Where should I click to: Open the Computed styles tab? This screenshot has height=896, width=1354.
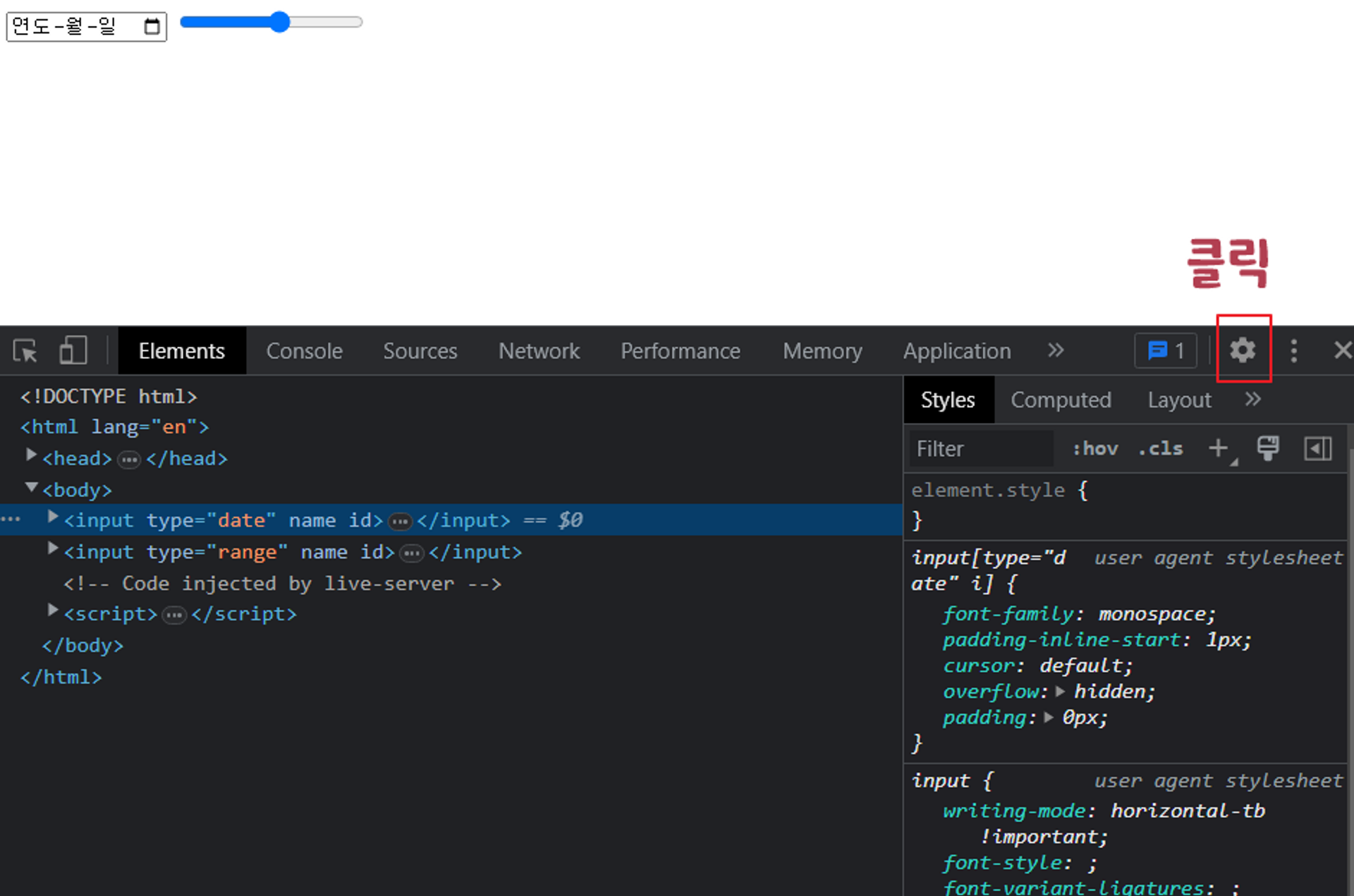point(1061,400)
